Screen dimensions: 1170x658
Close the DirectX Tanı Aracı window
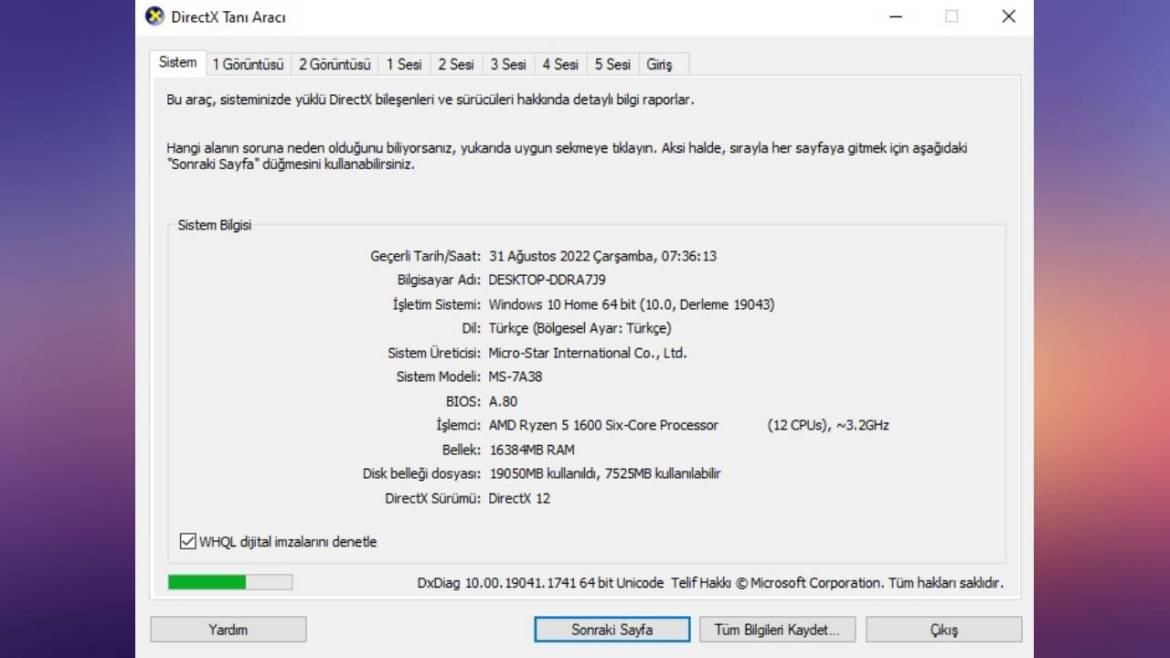1008,16
